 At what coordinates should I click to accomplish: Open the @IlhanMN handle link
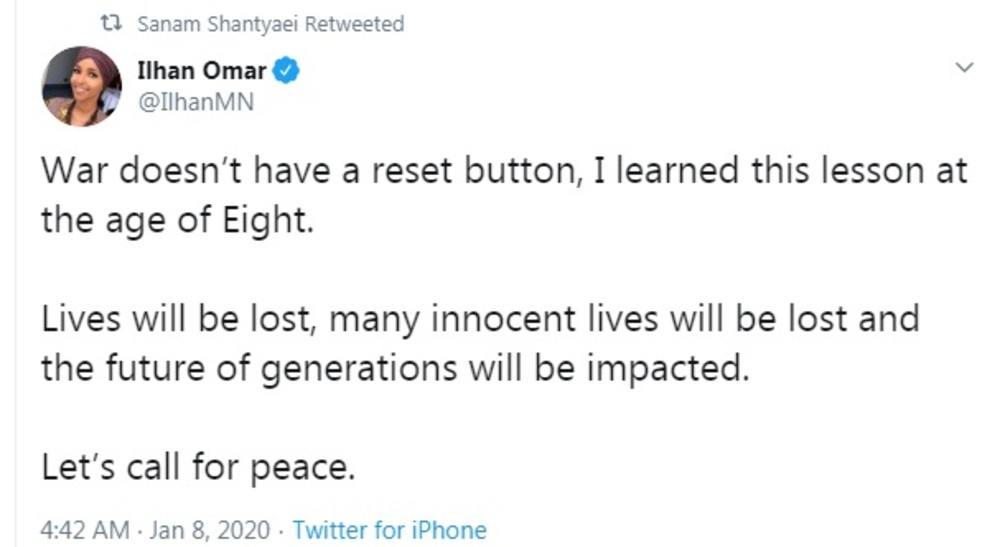tap(195, 101)
